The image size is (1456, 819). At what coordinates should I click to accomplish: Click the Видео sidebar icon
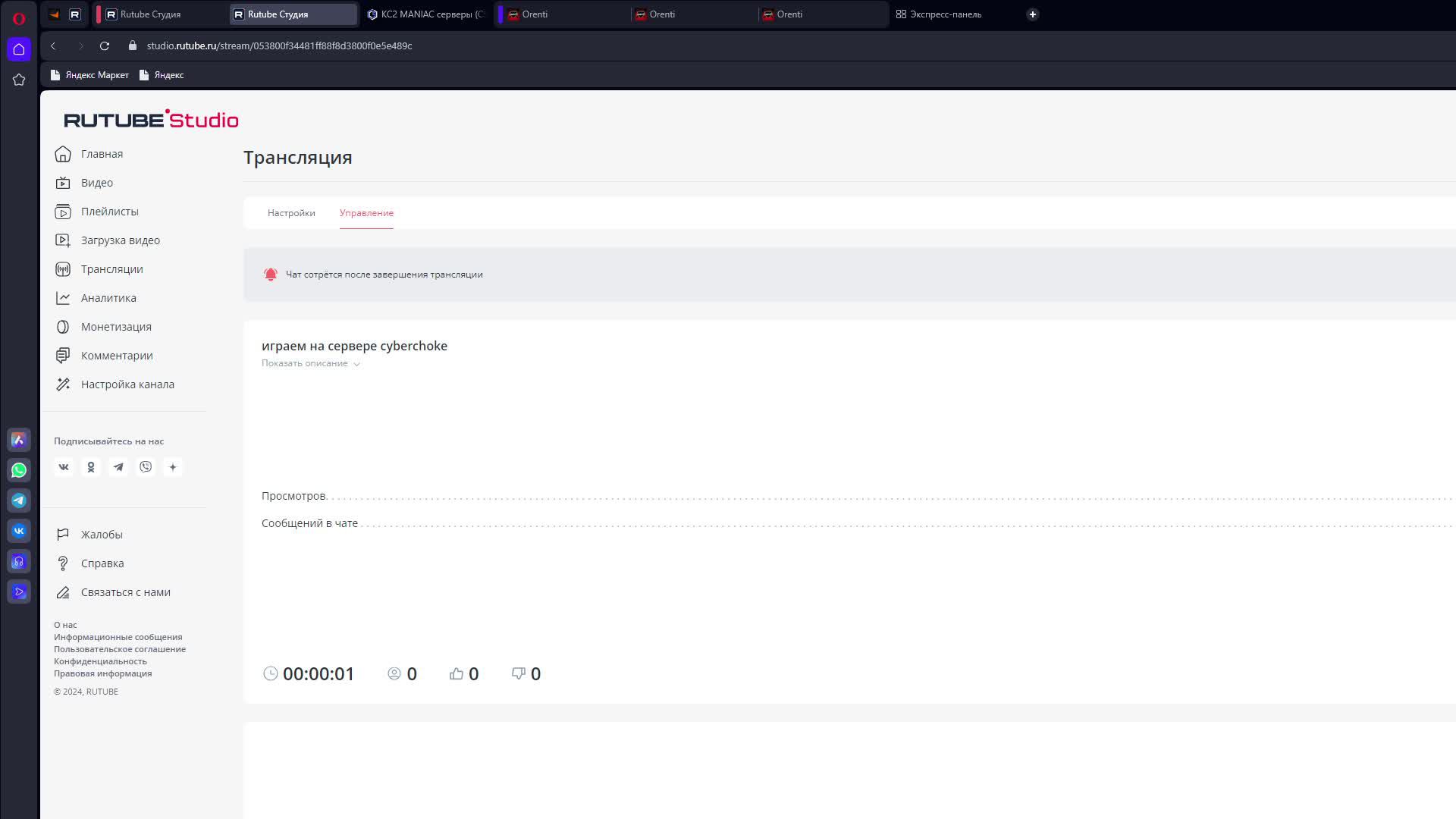[x=63, y=183]
